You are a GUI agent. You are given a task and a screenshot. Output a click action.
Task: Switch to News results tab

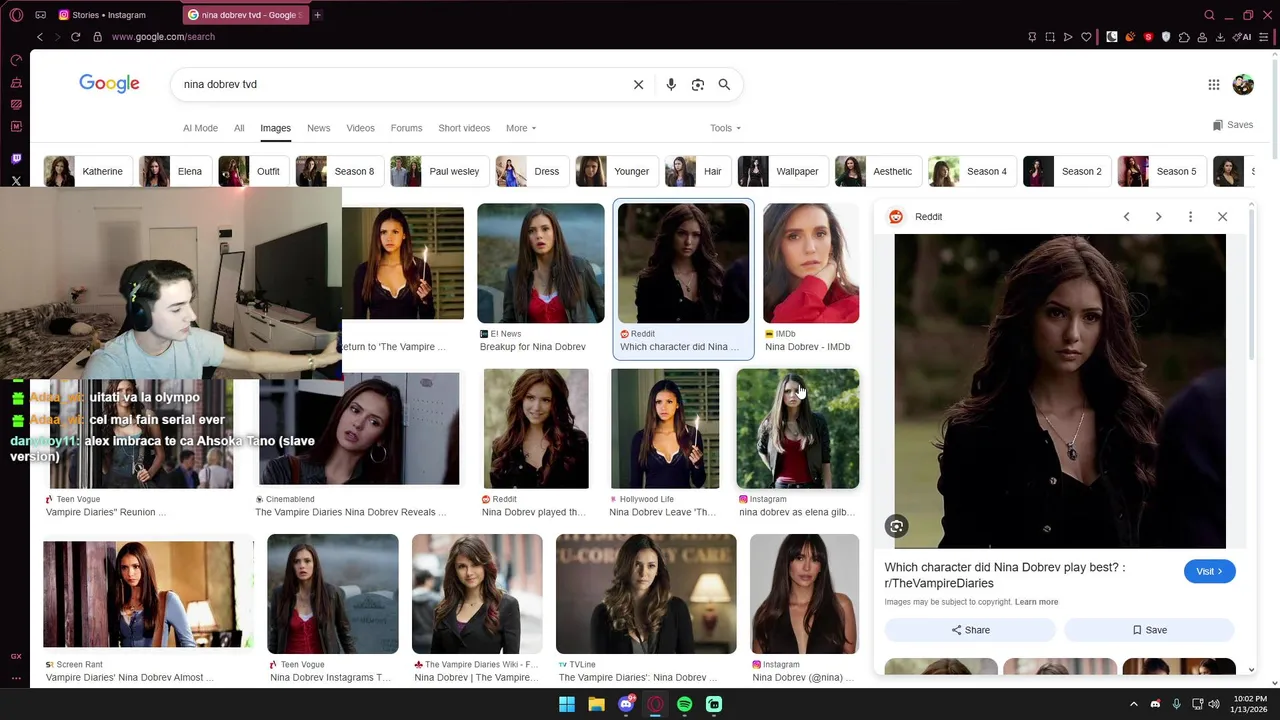[318, 128]
